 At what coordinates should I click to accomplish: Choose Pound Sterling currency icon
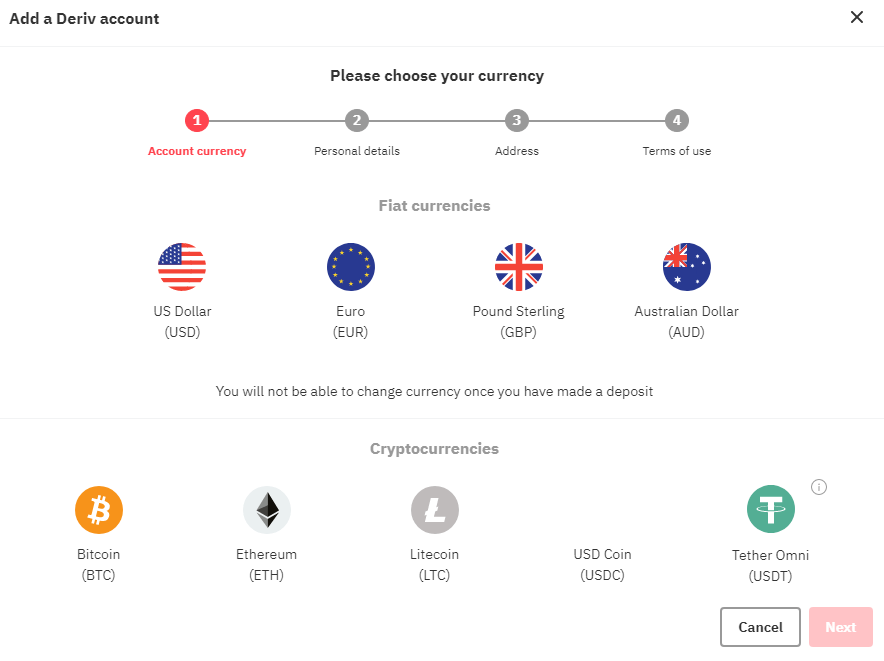(518, 267)
